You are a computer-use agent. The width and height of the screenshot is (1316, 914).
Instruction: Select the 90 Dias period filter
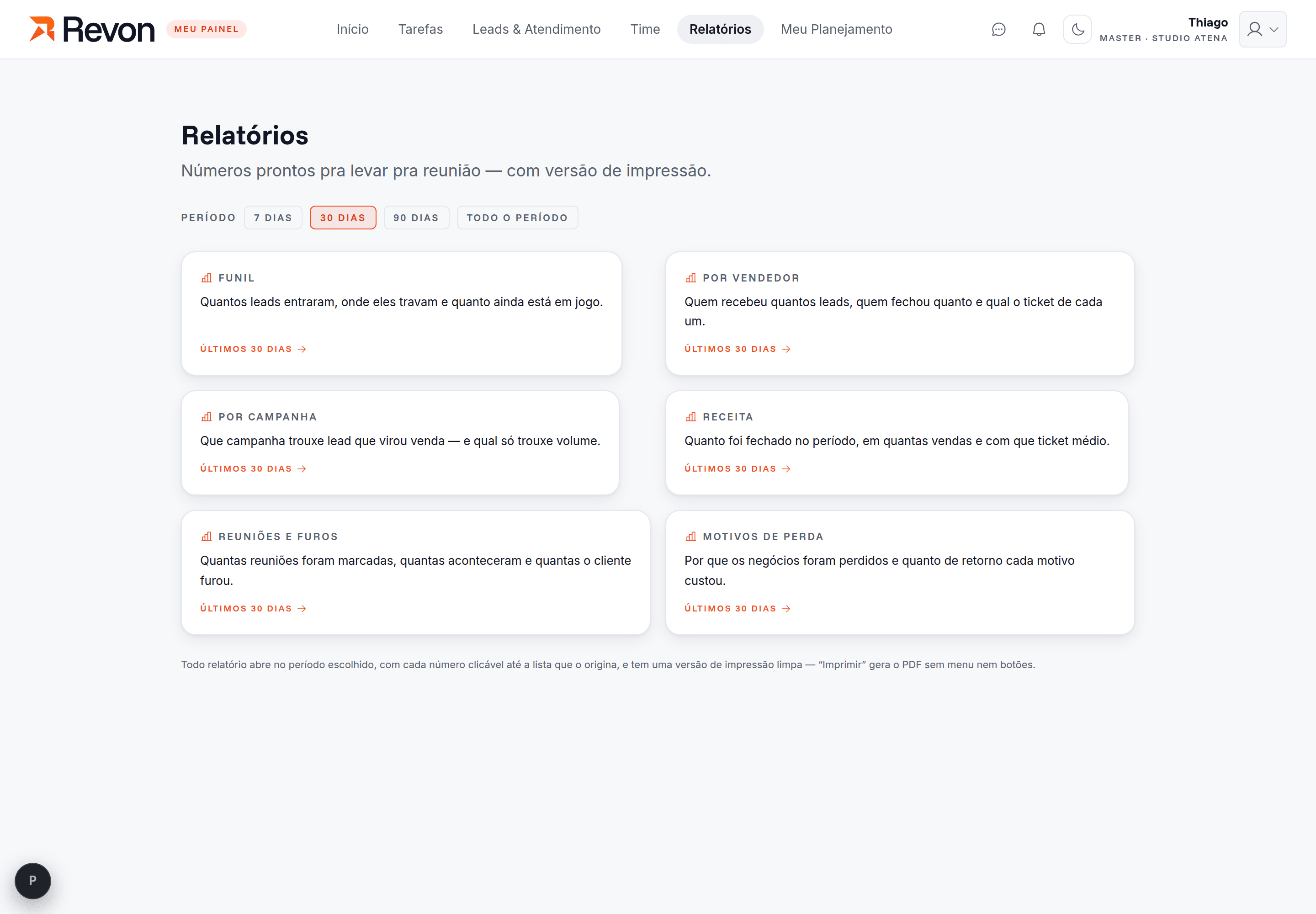(x=416, y=218)
